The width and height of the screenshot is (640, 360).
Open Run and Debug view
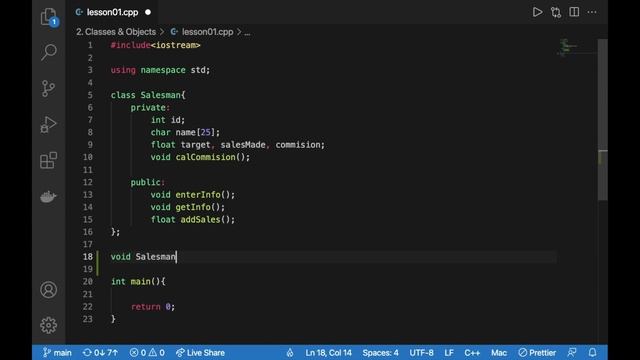click(x=48, y=124)
